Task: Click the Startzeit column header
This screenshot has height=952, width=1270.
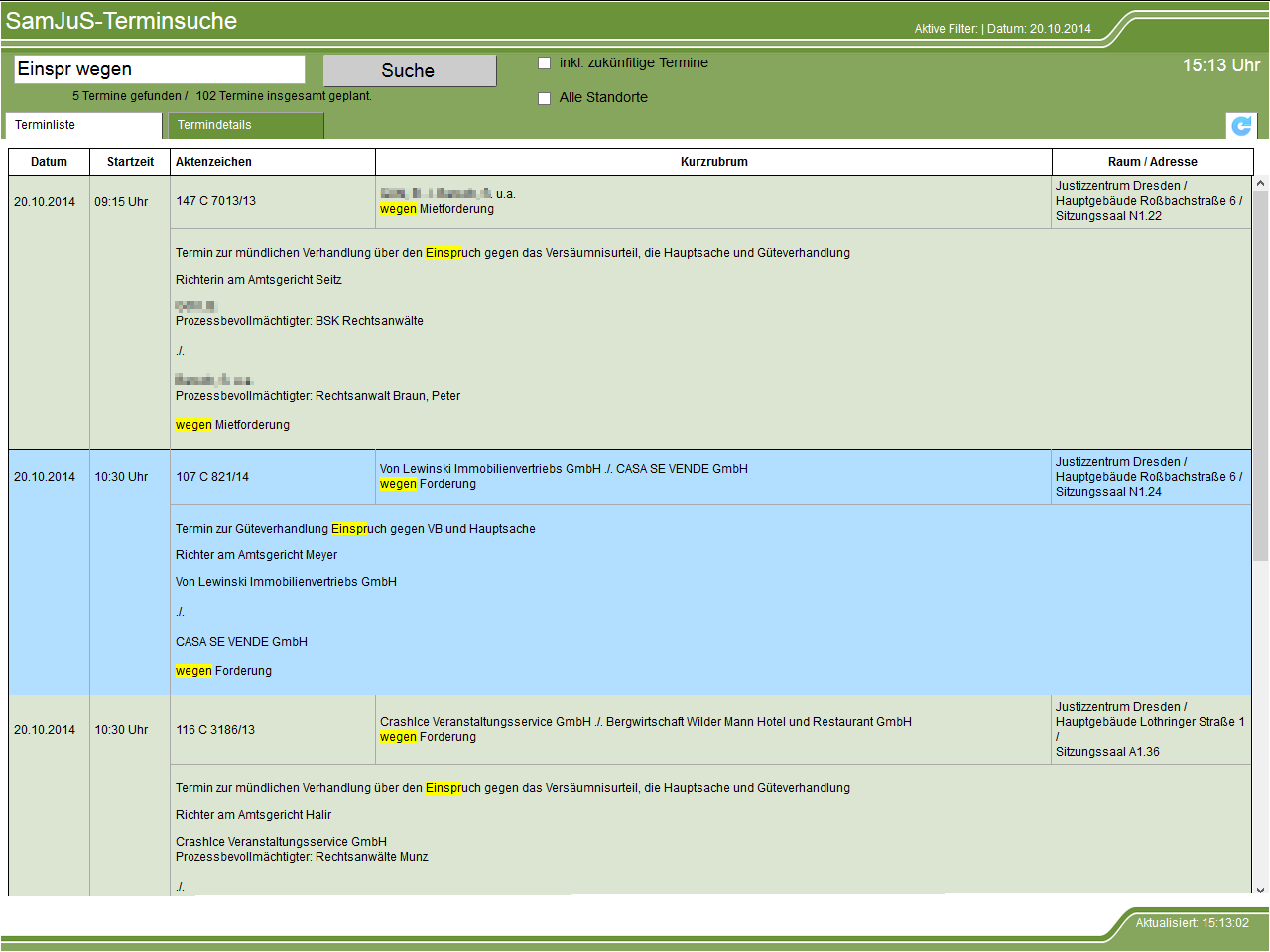Action: pyautogui.click(x=130, y=162)
